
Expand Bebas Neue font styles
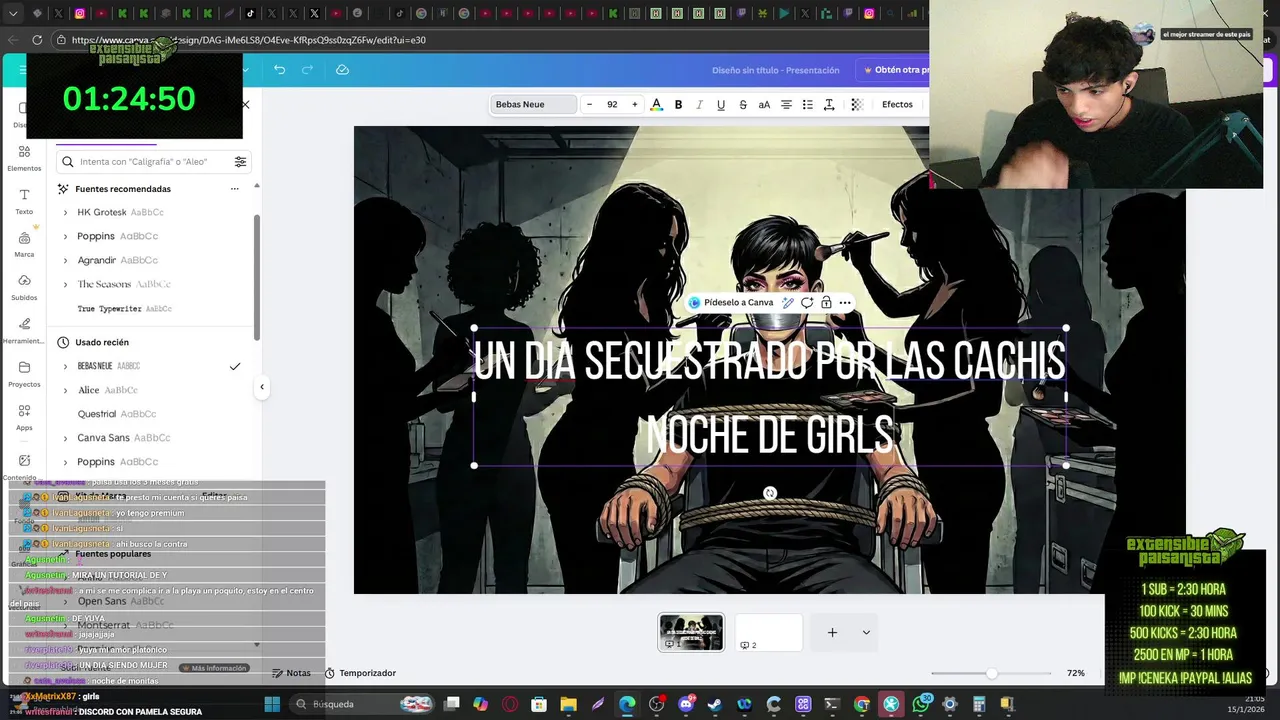click(66, 366)
